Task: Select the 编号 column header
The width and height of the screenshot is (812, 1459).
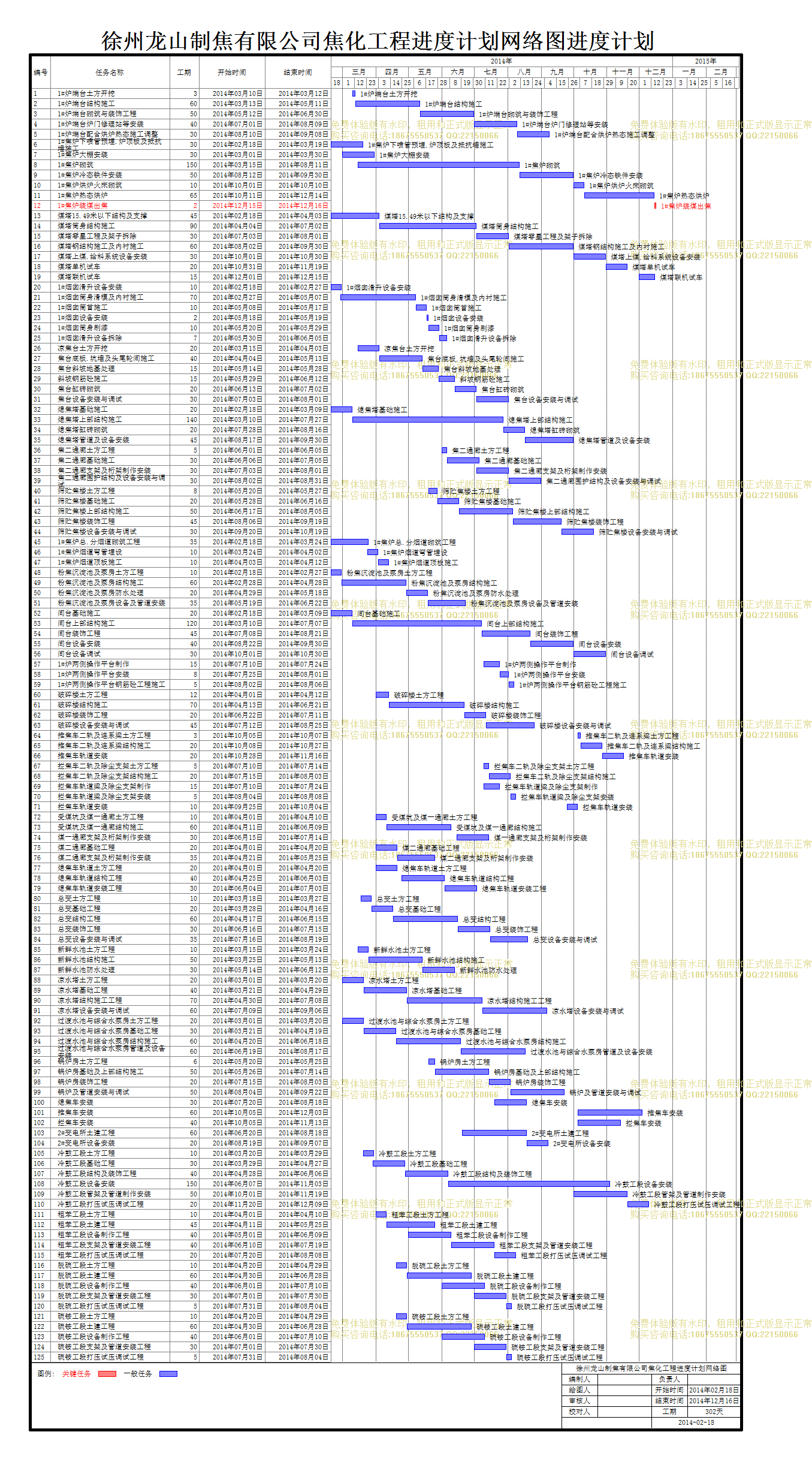Action: (x=41, y=73)
